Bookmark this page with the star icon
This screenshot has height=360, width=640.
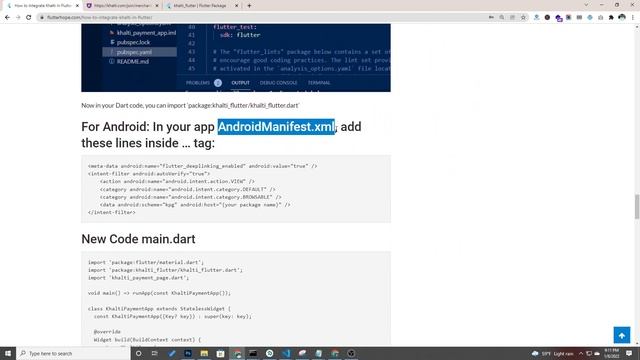pyautogui.click(x=523, y=18)
